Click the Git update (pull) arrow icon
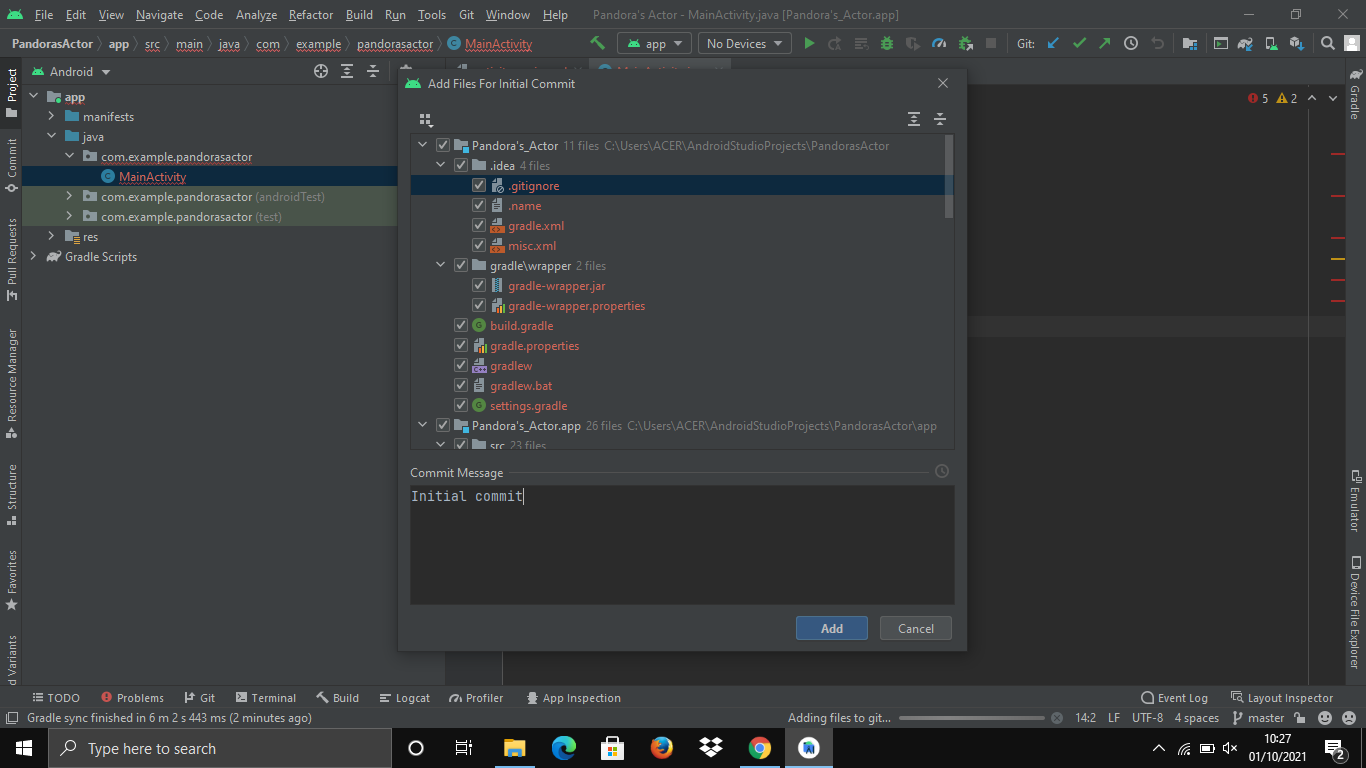1366x768 pixels. tap(1052, 43)
